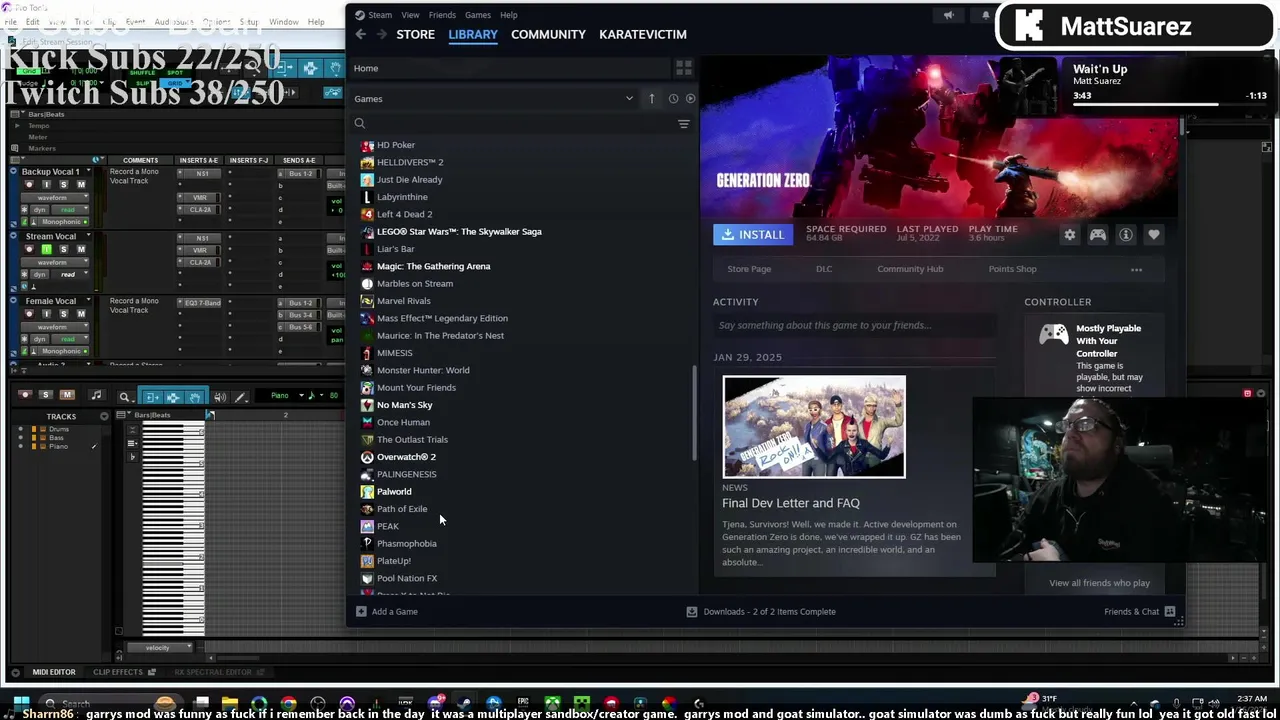Open the Friends & Chat panel icon
1280x720 pixels.
point(1170,611)
